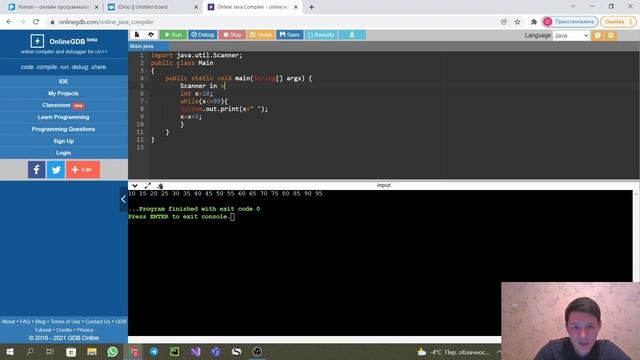Go to Login page
The image size is (640, 360).
click(x=63, y=153)
